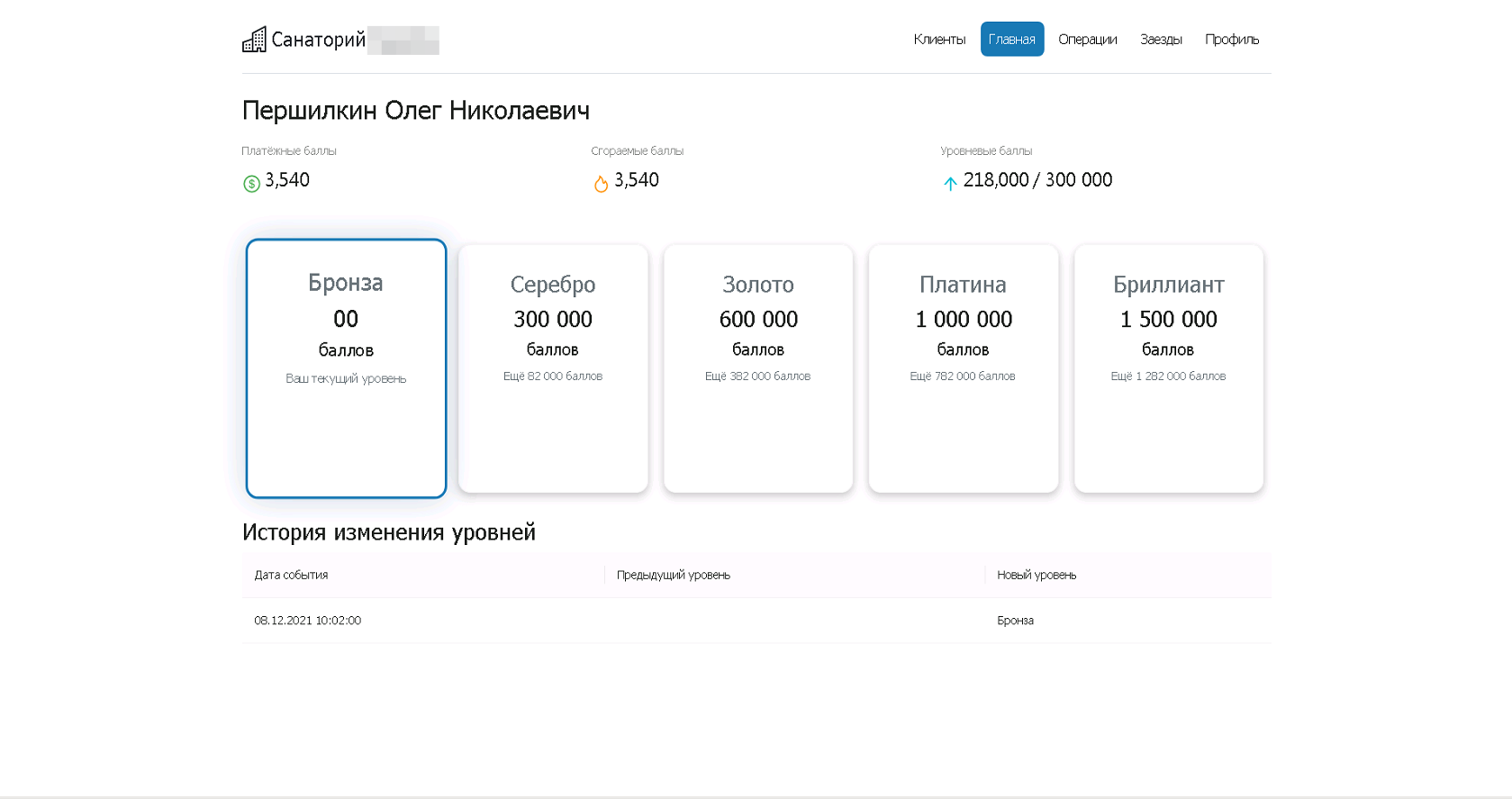Click the Новый уровень column header
This screenshot has height=799, width=1512.
[1037, 575]
